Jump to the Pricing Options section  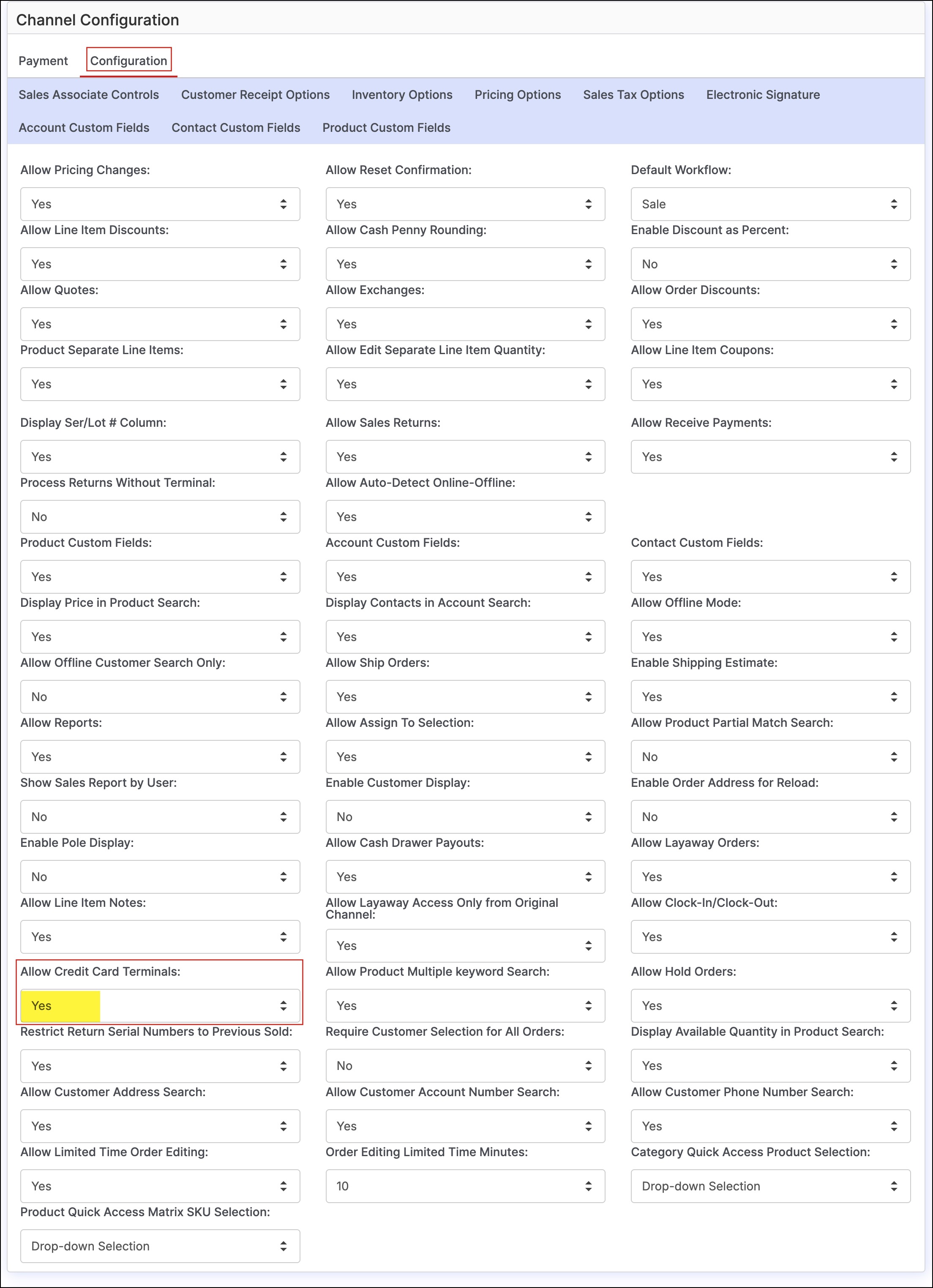click(517, 95)
